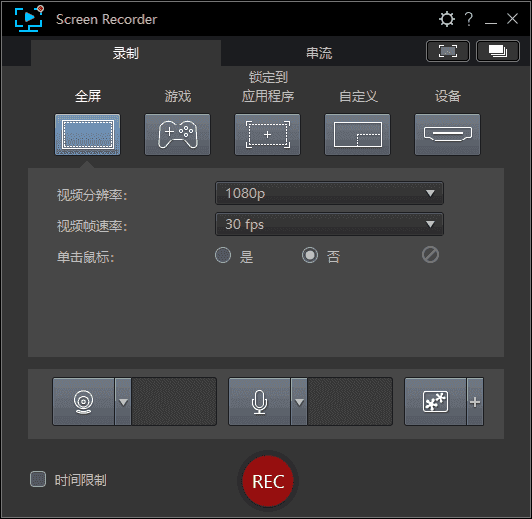Toggle the webcam button
The width and height of the screenshot is (532, 519).
pos(83,402)
